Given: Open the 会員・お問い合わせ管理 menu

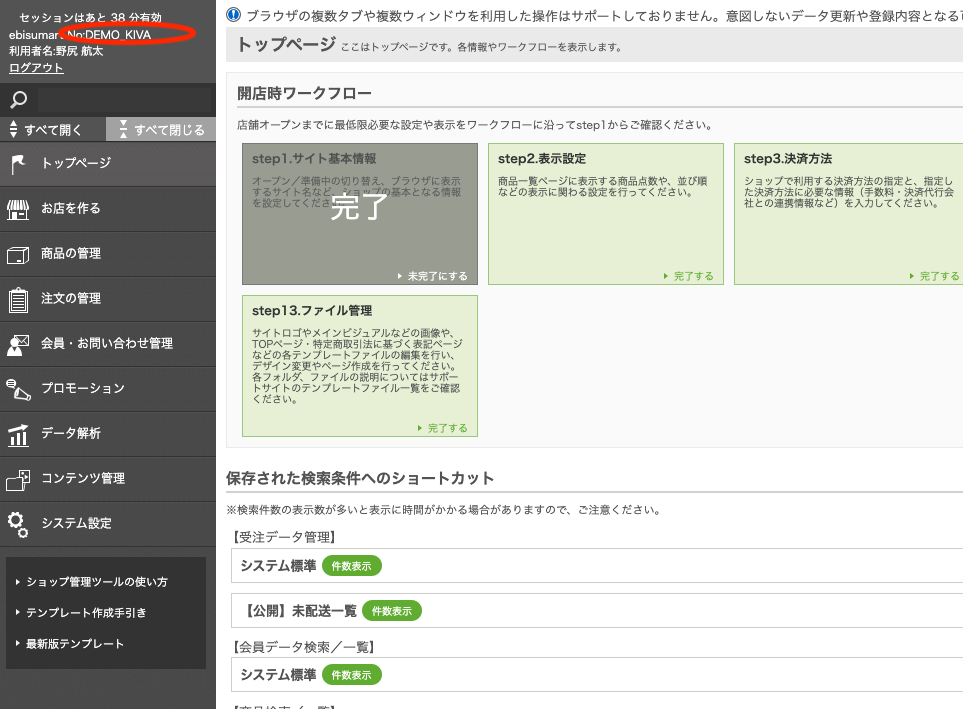Looking at the screenshot, I should [108, 343].
